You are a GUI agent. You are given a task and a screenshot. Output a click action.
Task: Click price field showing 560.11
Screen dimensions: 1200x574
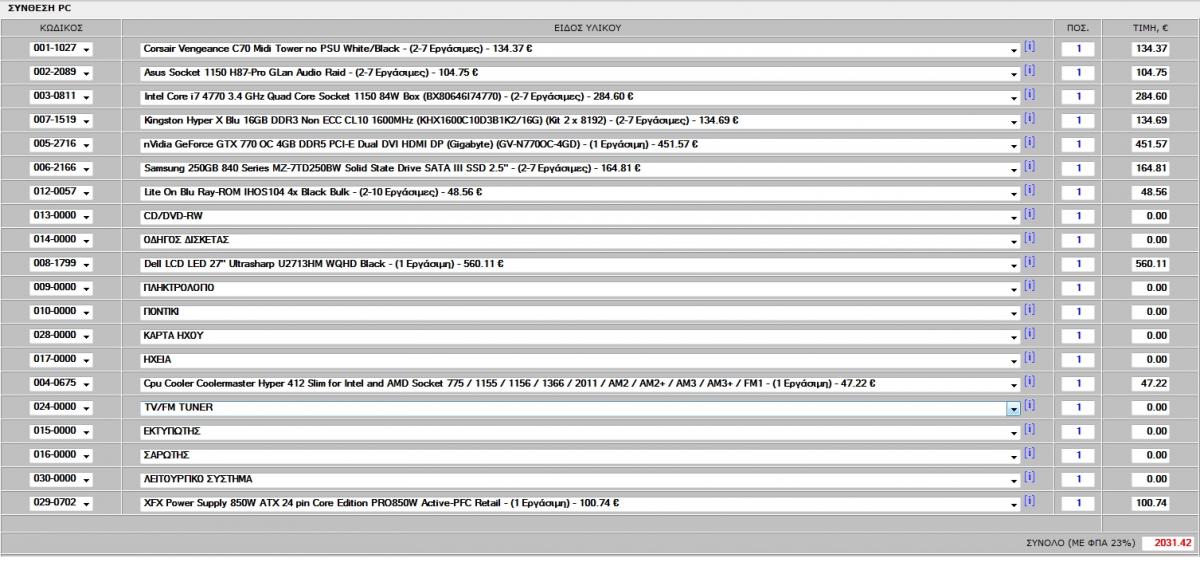(x=1150, y=264)
